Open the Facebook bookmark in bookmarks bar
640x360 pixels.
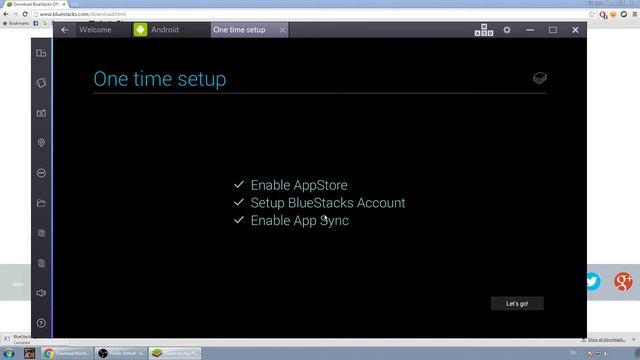(x=36, y=23)
